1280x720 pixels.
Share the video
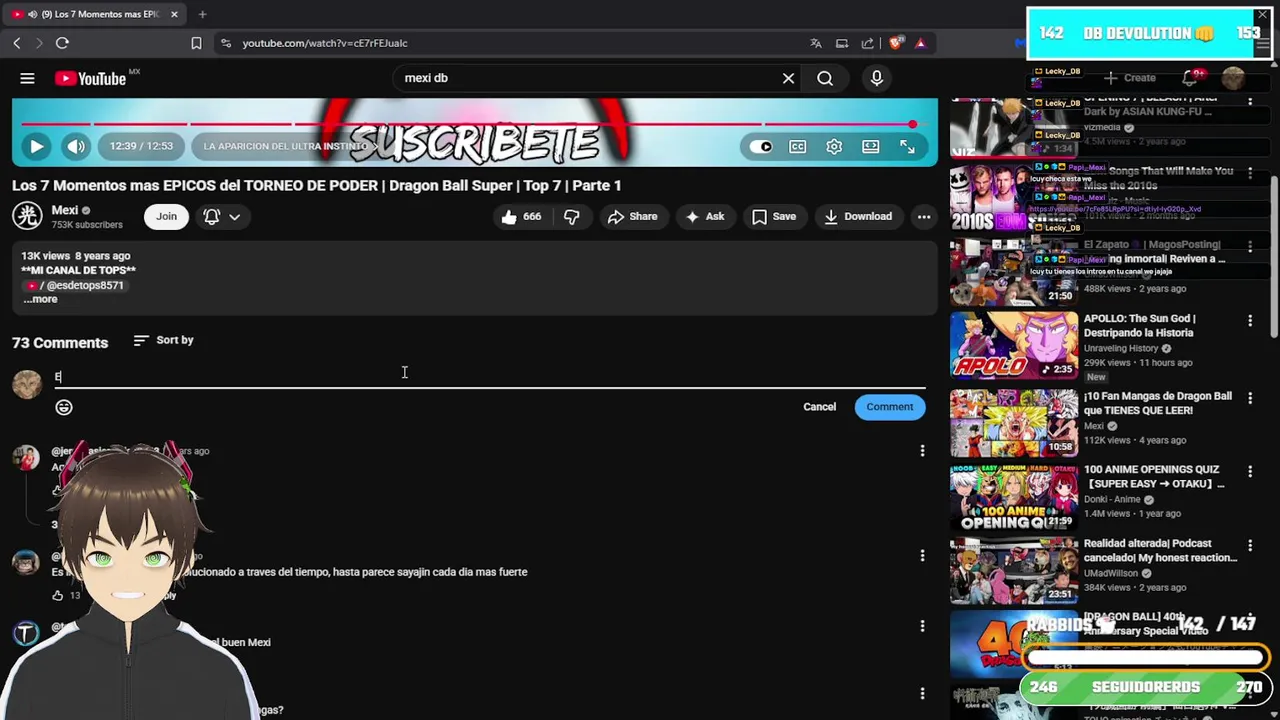(x=632, y=216)
